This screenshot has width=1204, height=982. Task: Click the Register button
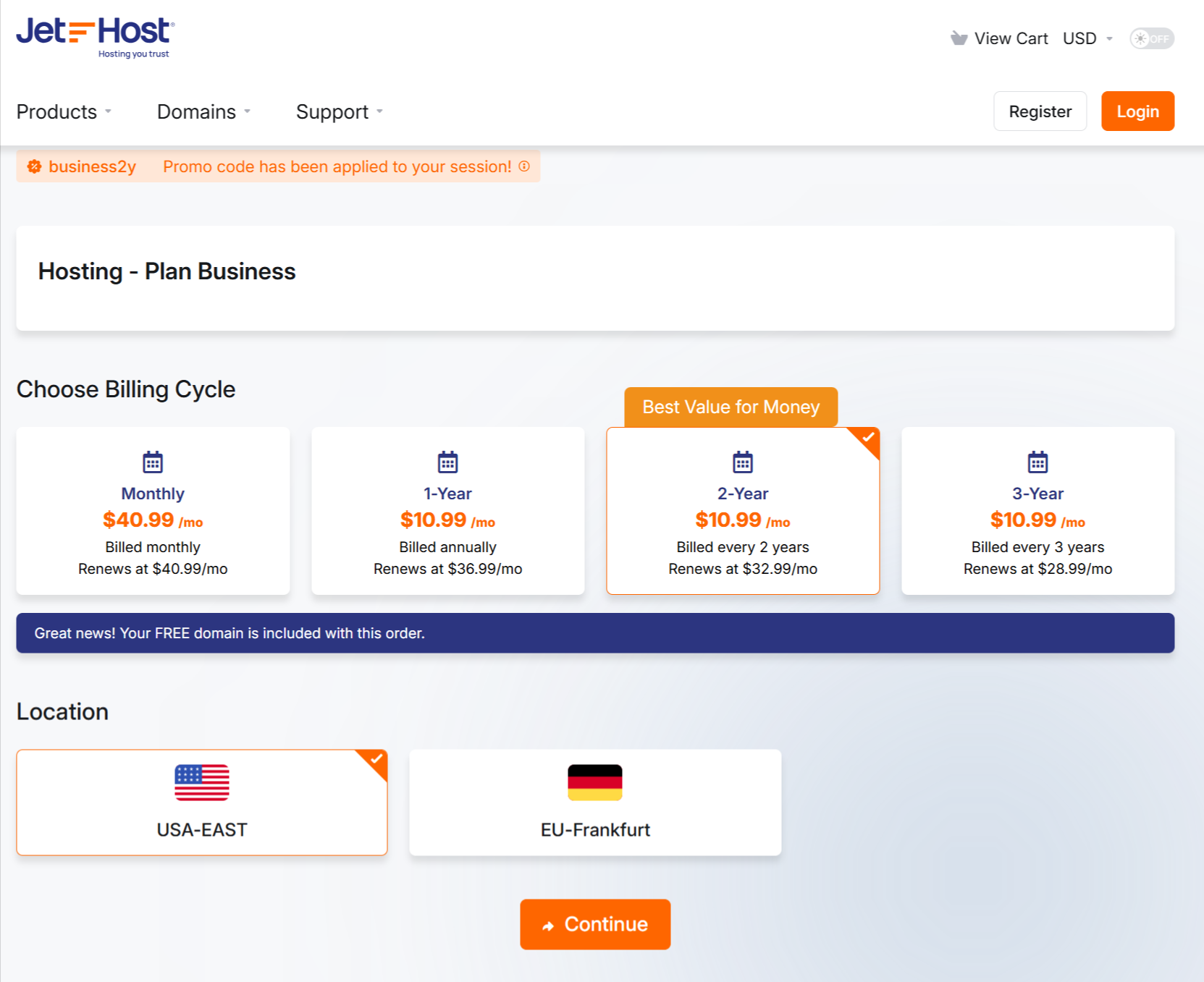coord(1040,111)
